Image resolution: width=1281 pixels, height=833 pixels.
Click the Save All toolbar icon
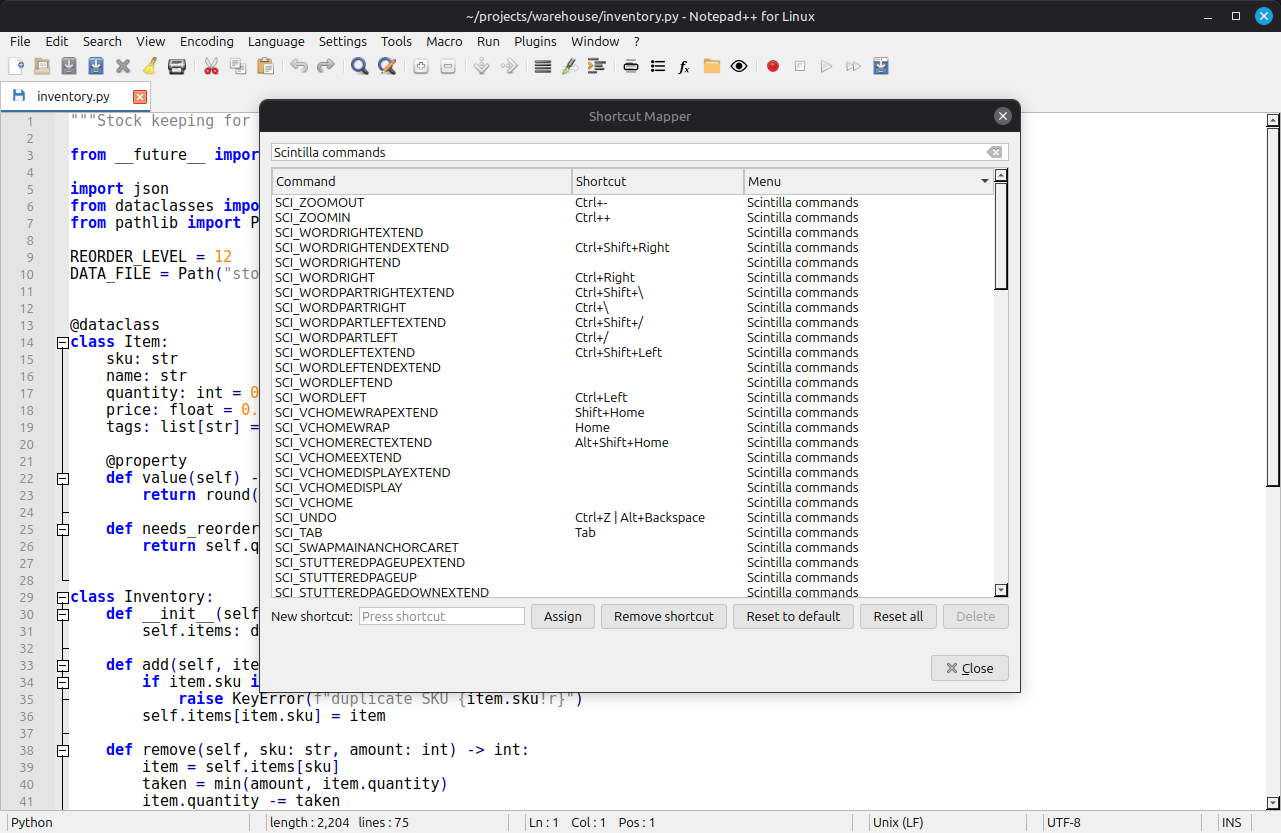pyautogui.click(x=96, y=66)
